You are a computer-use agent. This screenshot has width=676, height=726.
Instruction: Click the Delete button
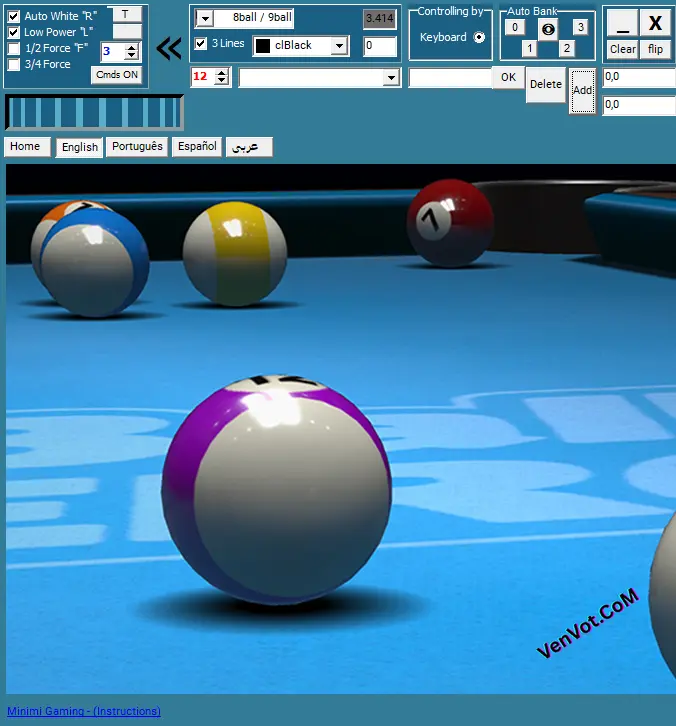click(x=545, y=85)
